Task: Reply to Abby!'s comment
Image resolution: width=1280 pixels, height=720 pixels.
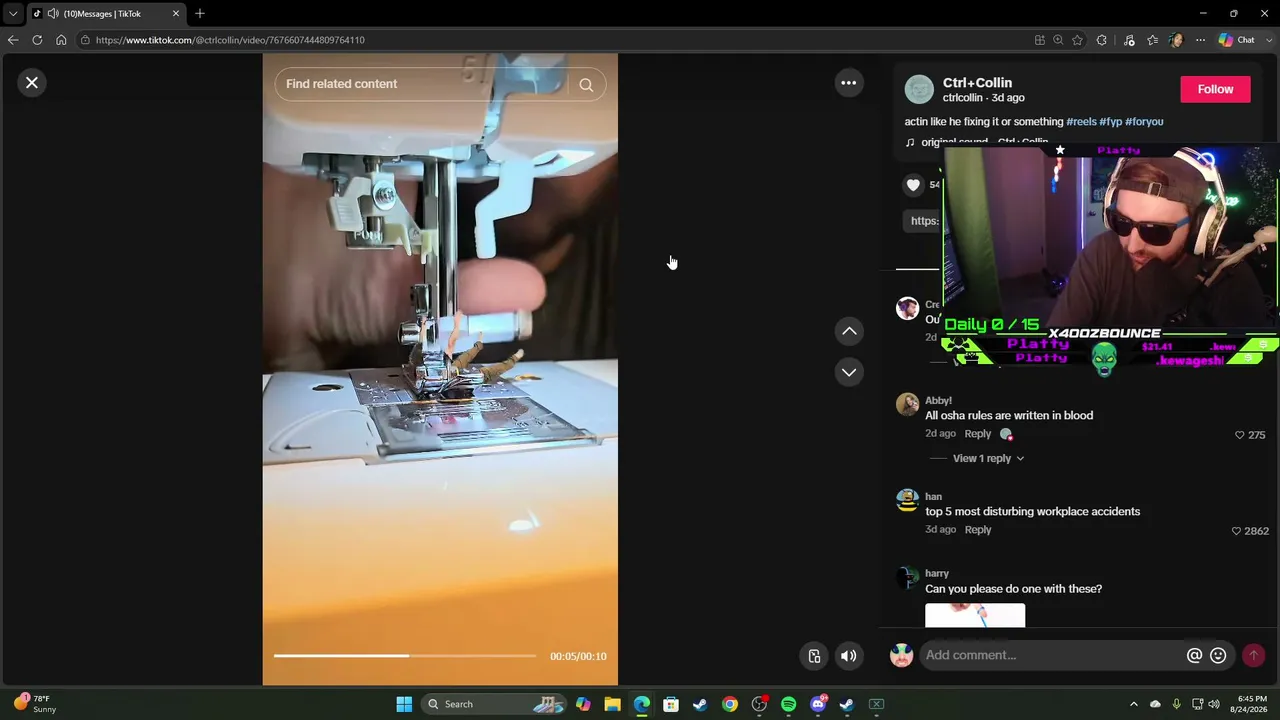Action: 977,434
